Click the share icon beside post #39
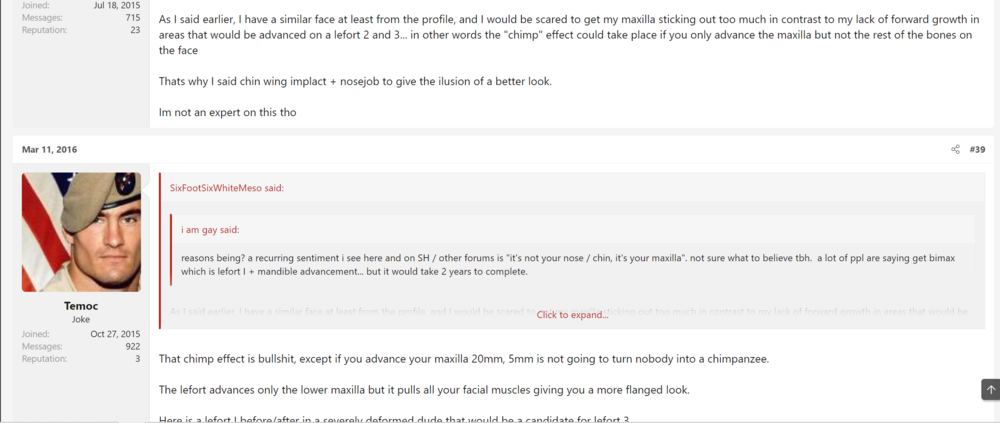 click(955, 149)
